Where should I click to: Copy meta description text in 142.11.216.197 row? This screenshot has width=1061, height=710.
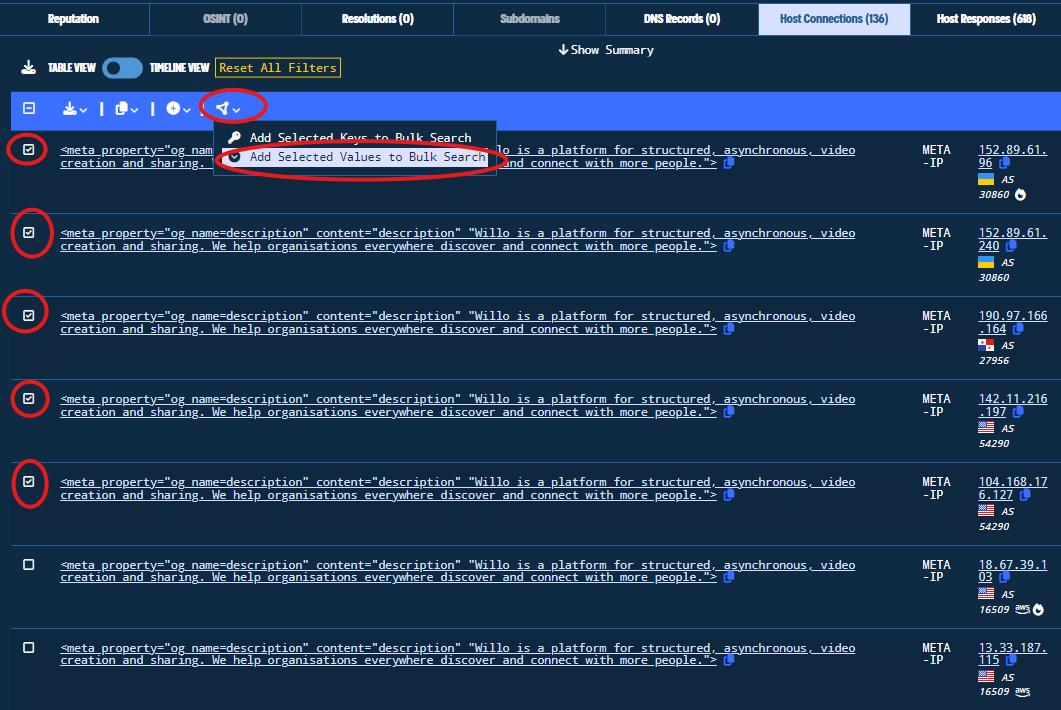pyautogui.click(x=729, y=412)
